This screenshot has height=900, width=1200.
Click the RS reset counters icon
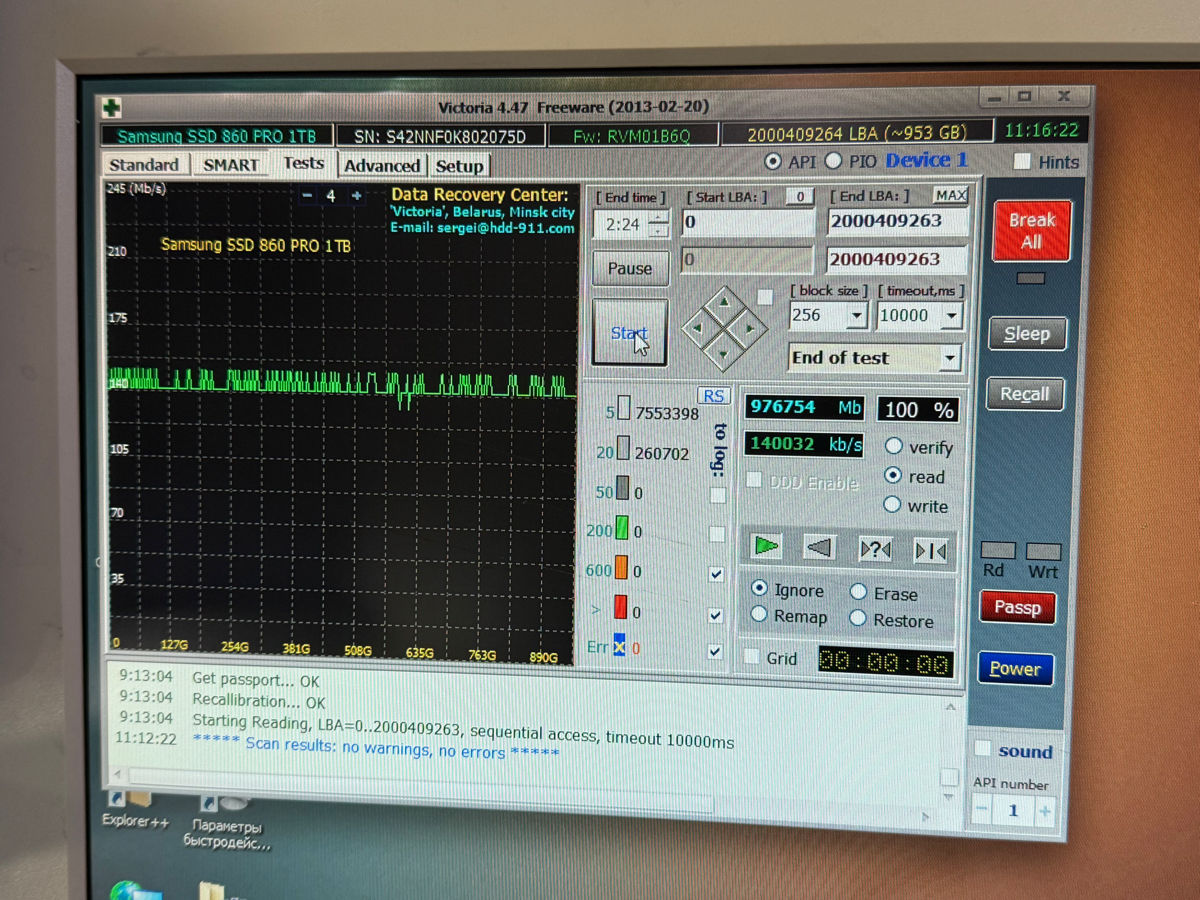[713, 396]
